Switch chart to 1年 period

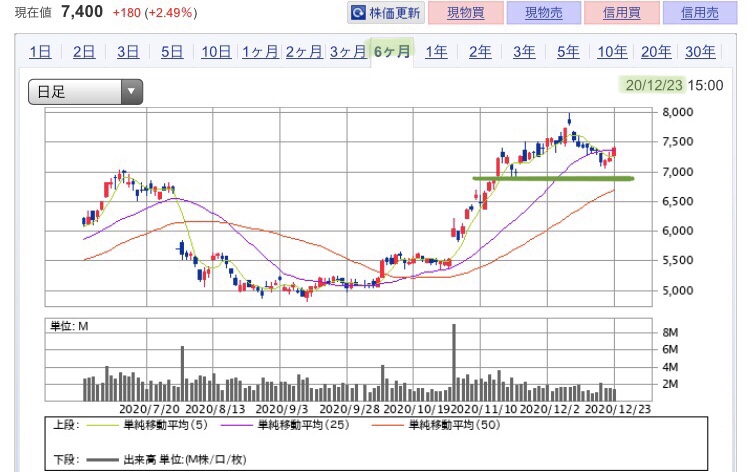(436, 52)
